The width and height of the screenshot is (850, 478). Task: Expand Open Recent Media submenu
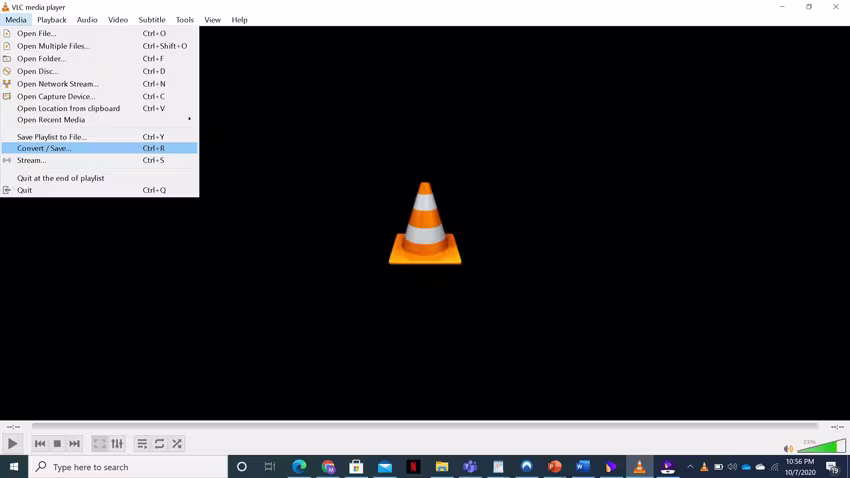click(x=99, y=120)
